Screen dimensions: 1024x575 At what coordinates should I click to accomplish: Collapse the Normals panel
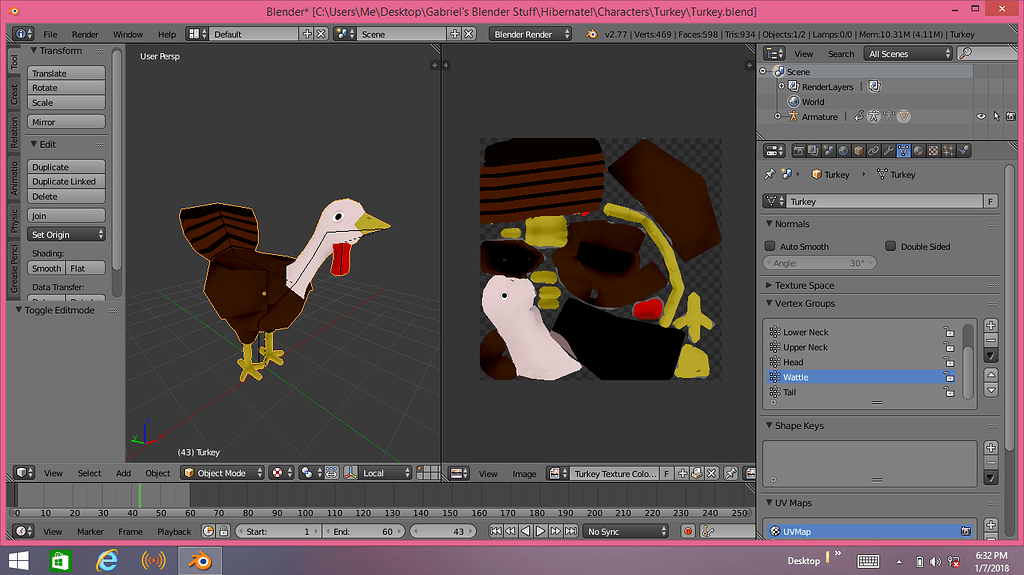[769, 223]
